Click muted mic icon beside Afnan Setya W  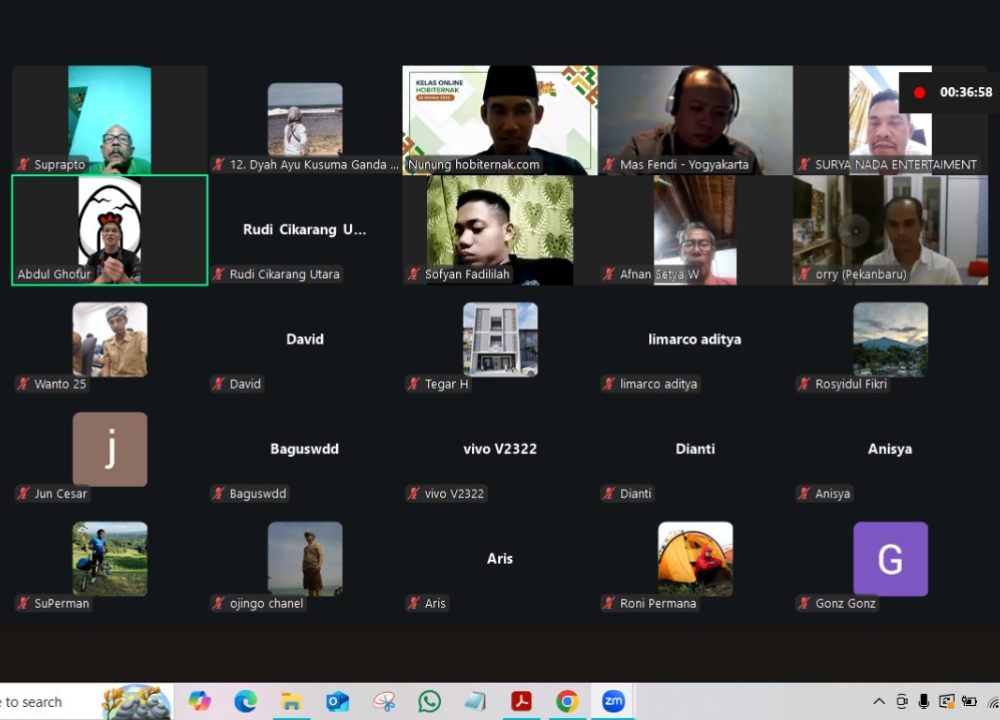point(609,274)
